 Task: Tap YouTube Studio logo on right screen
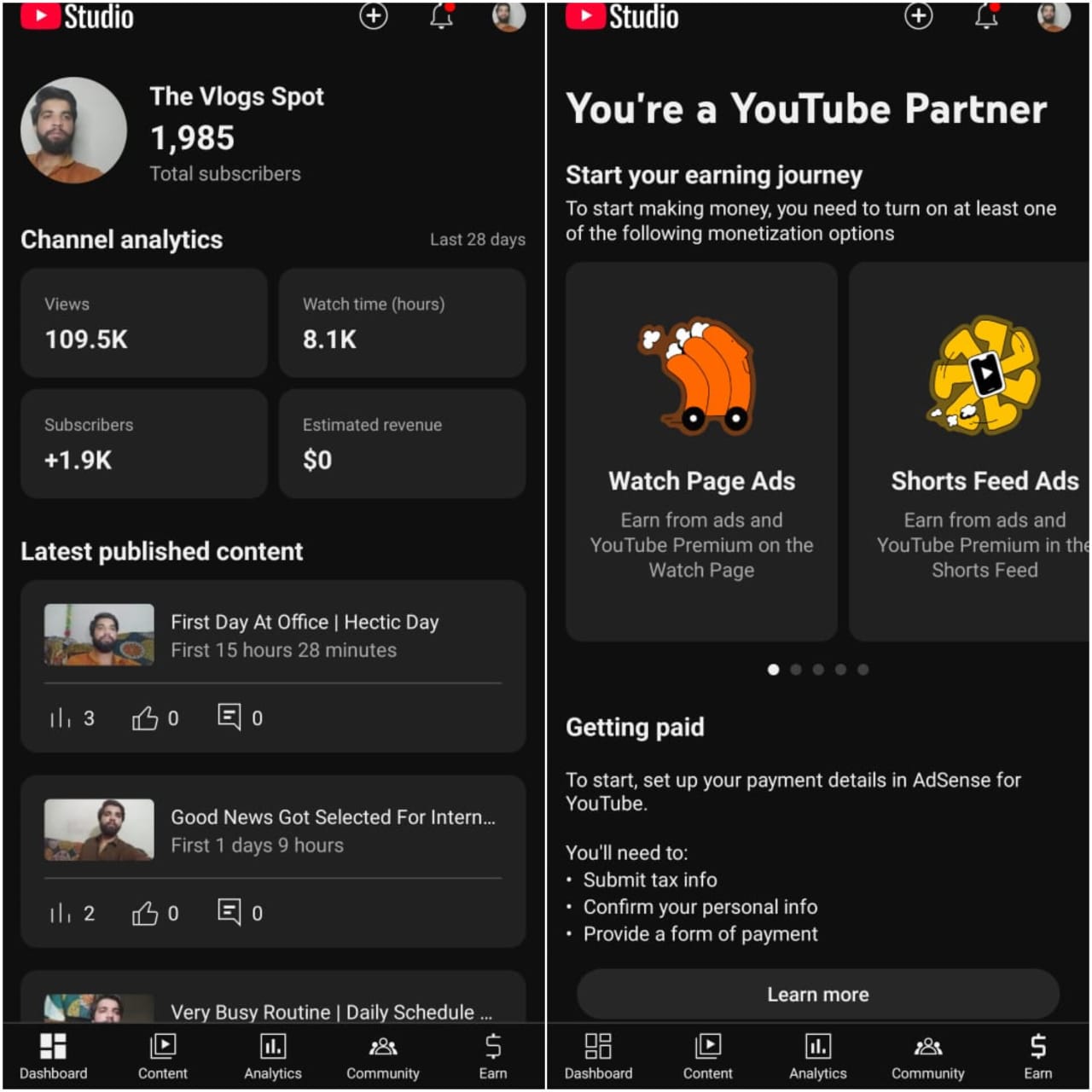[x=622, y=16]
